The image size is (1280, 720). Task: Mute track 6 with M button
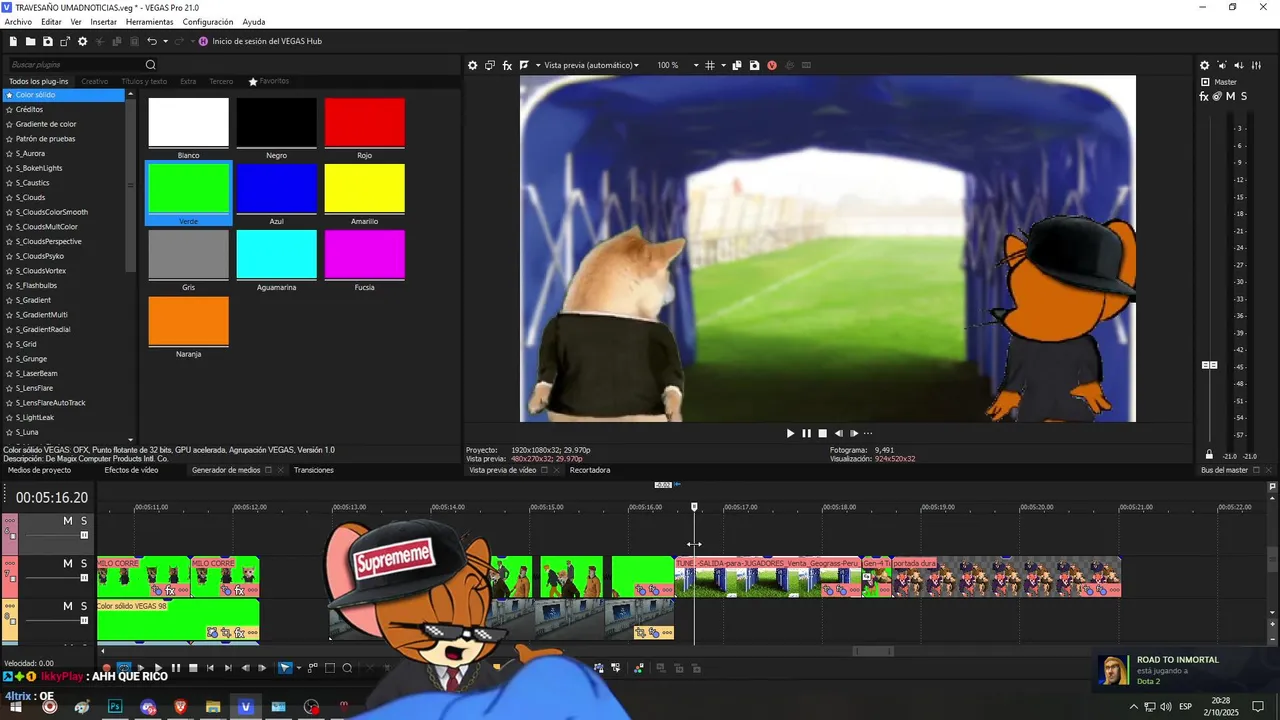click(68, 521)
